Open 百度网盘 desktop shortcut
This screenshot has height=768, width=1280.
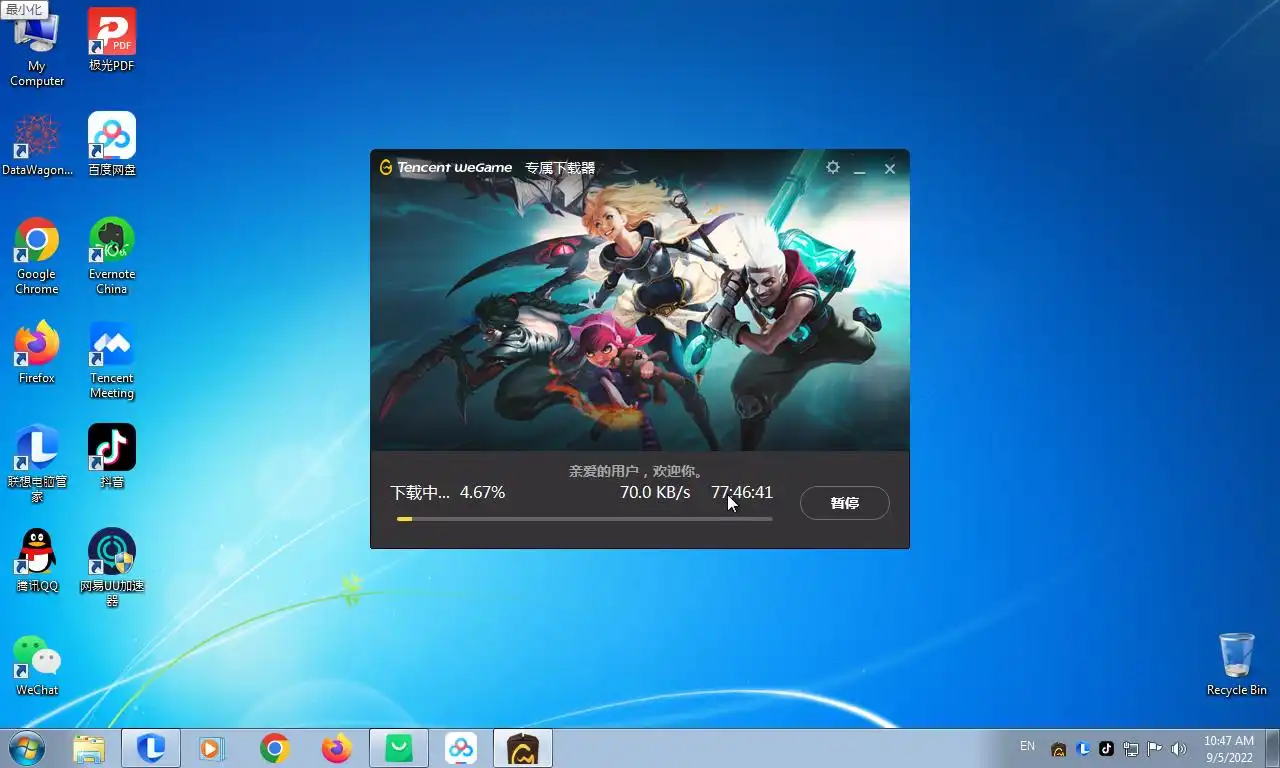click(x=112, y=146)
